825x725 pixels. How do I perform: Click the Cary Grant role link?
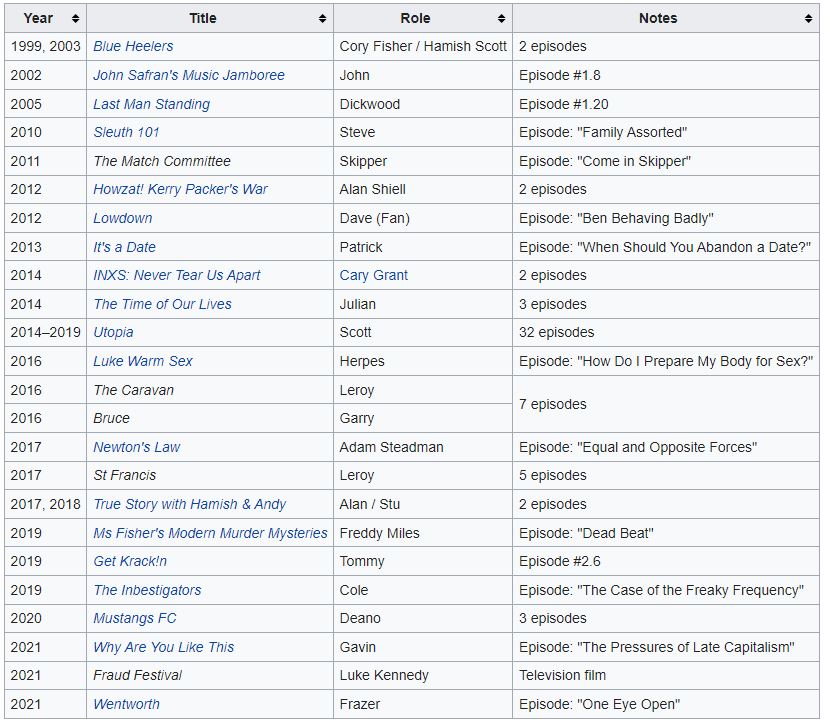(374, 275)
